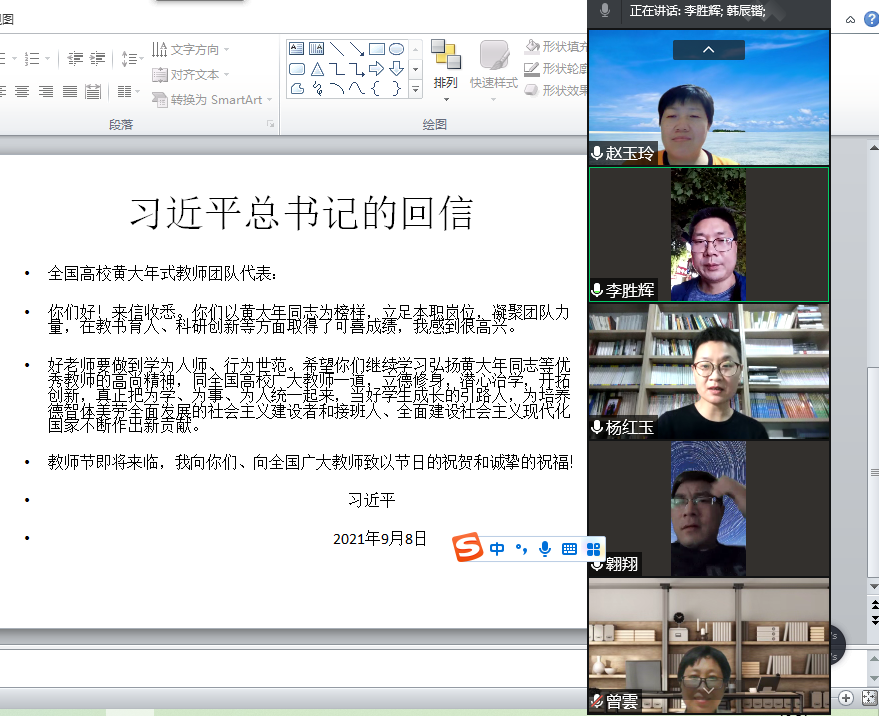Open the Sogou input method logo
Screen dimensions: 879x716
[x=467, y=547]
